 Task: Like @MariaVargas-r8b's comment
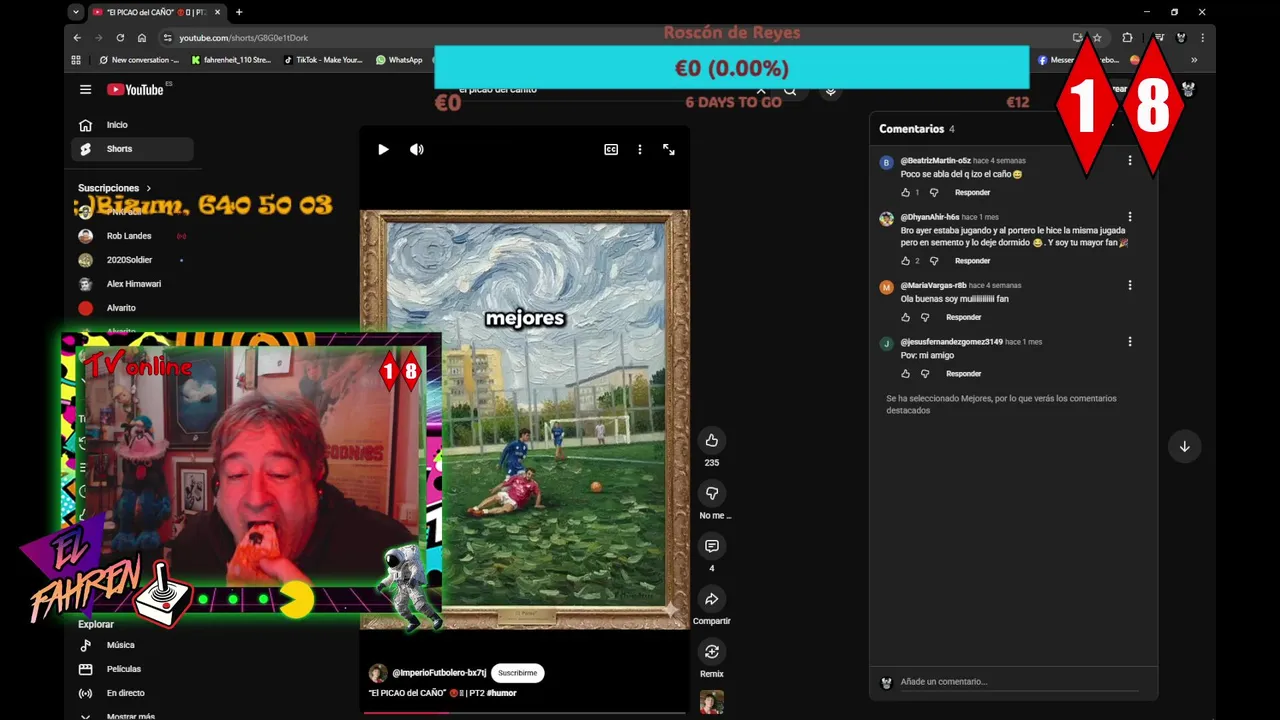point(906,317)
